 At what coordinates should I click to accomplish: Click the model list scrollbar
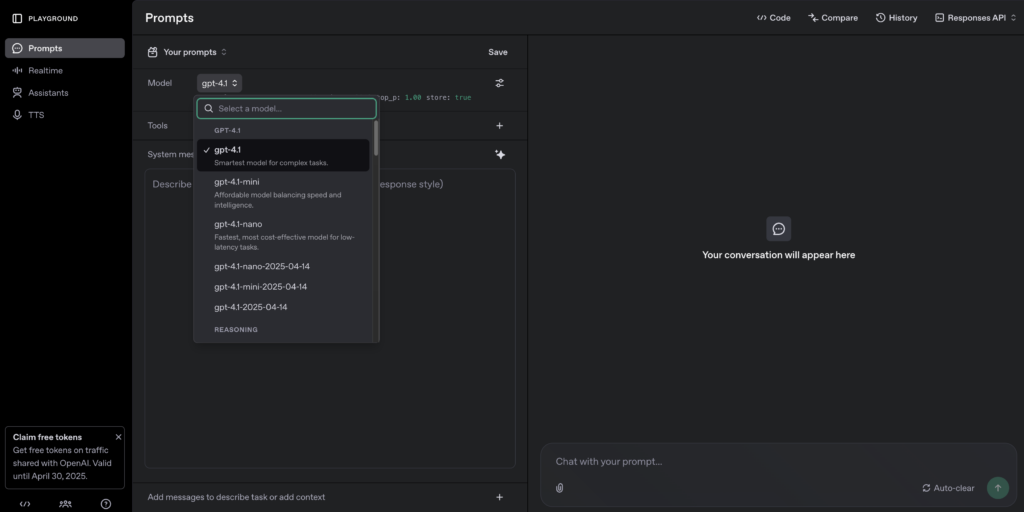376,138
